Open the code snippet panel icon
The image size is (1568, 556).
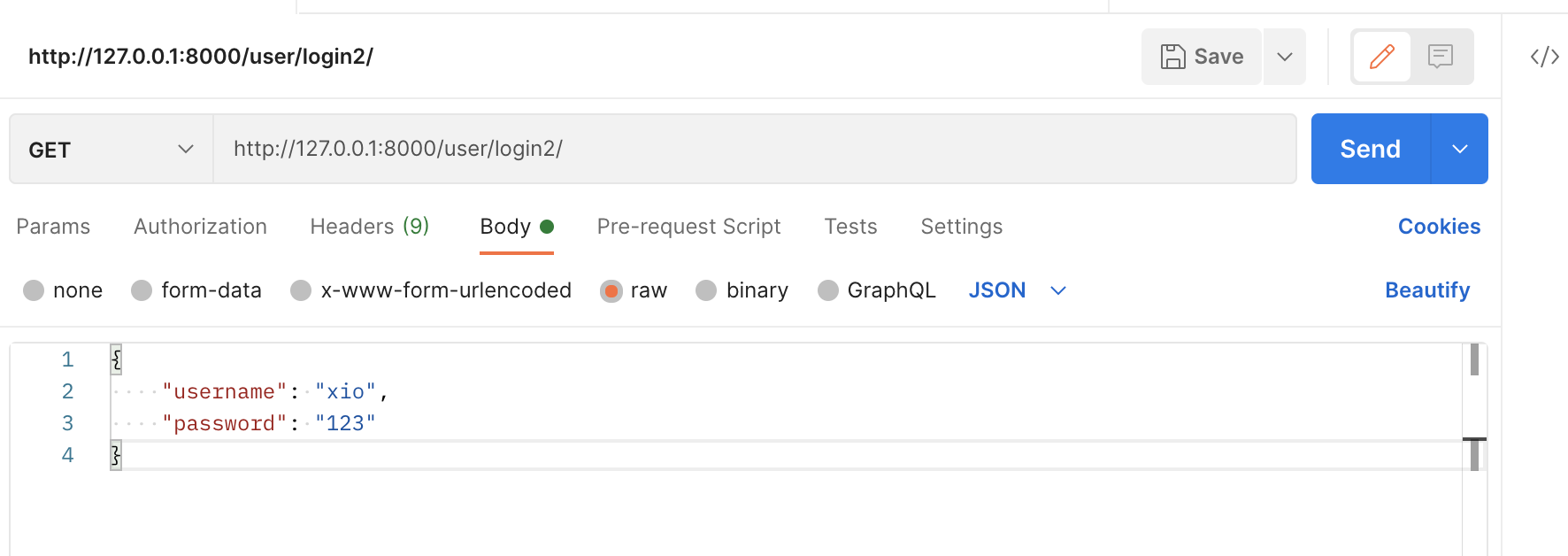1544,57
